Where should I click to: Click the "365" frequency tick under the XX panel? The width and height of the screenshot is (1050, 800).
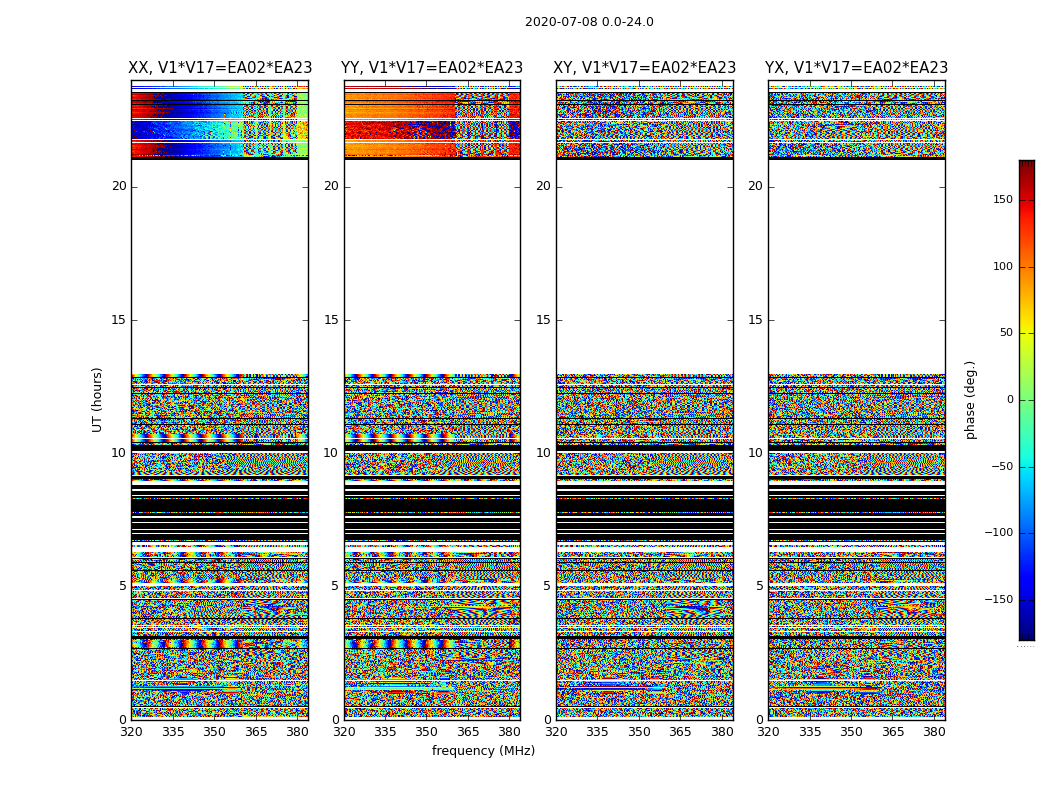pos(256,732)
